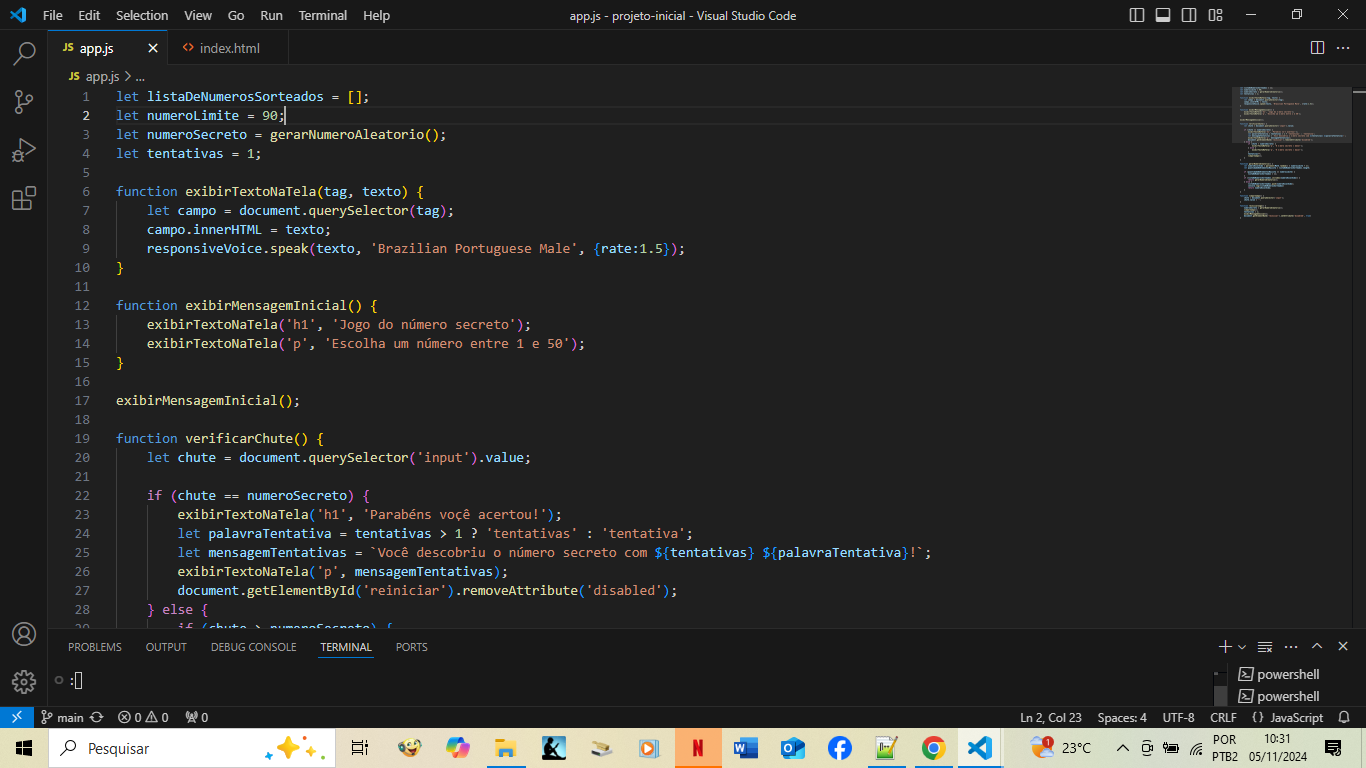Close the terminal panel

tap(1343, 647)
